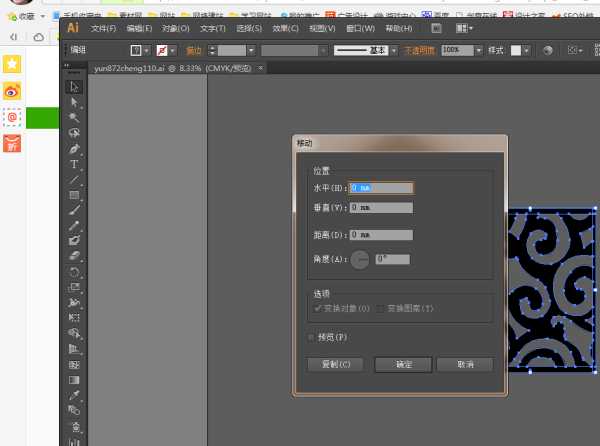Open the opacity 100% dropdown
Image resolution: width=600 pixels, height=446 pixels.
[467, 50]
